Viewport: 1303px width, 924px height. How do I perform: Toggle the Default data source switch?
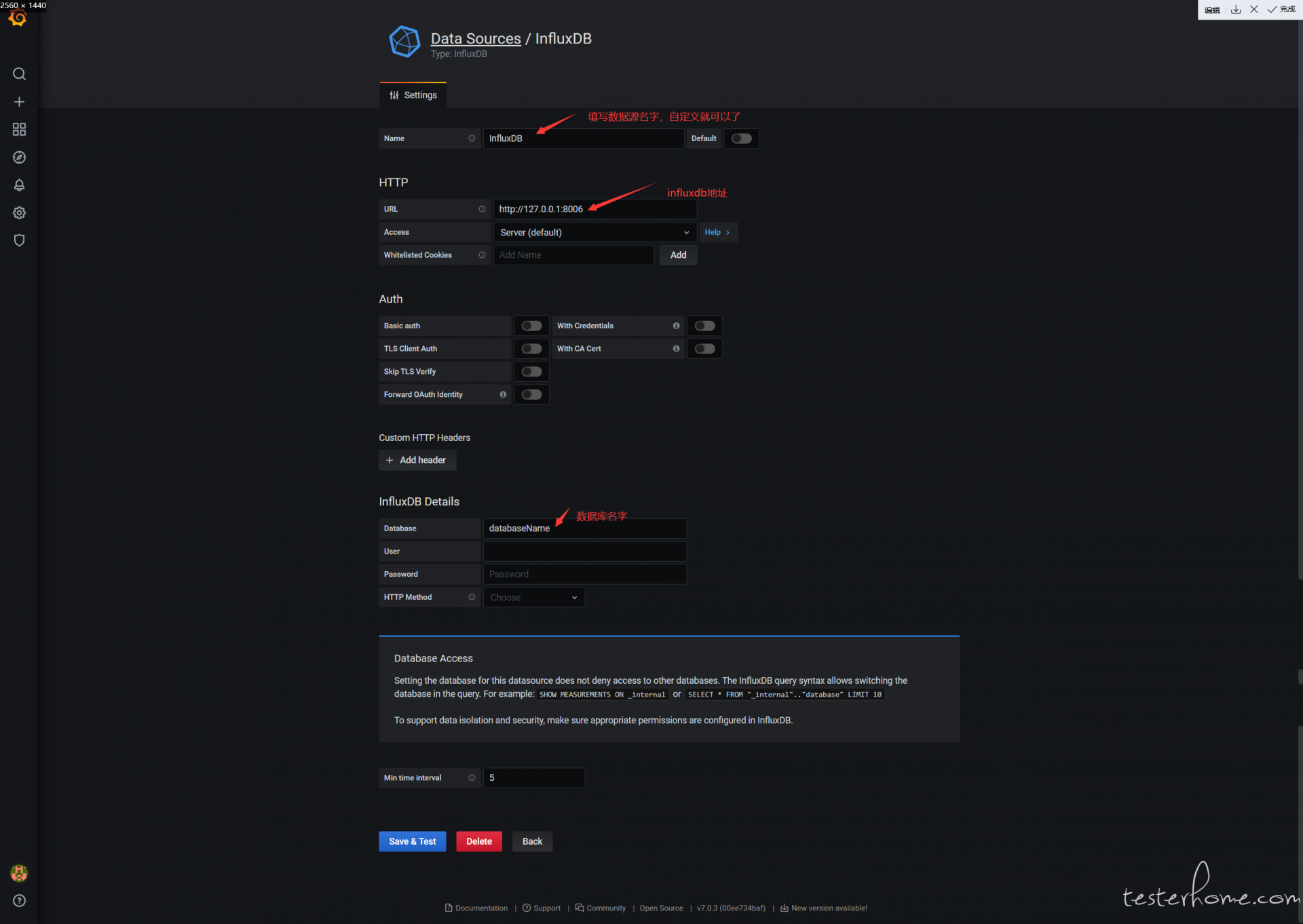click(741, 138)
